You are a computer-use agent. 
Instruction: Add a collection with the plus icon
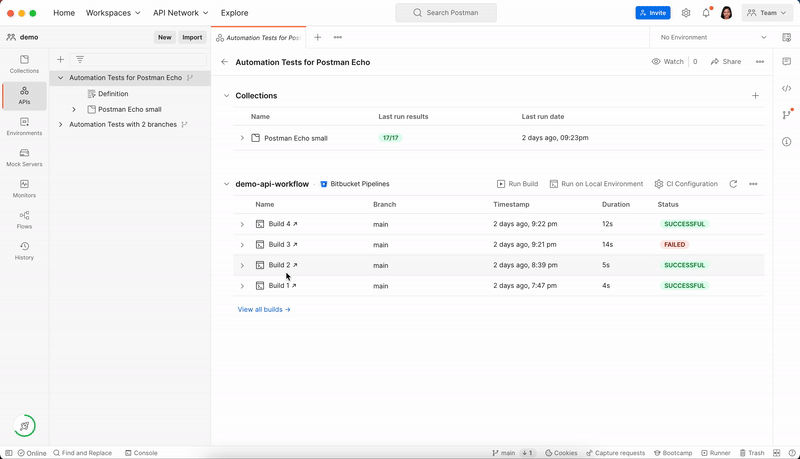(755, 95)
